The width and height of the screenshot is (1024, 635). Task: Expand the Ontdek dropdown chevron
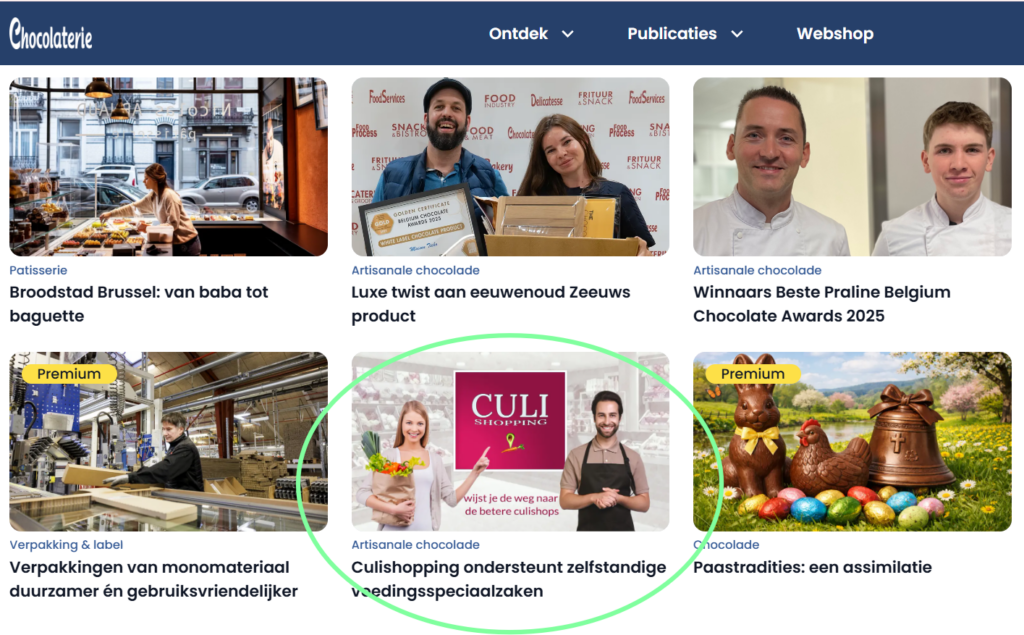568,34
